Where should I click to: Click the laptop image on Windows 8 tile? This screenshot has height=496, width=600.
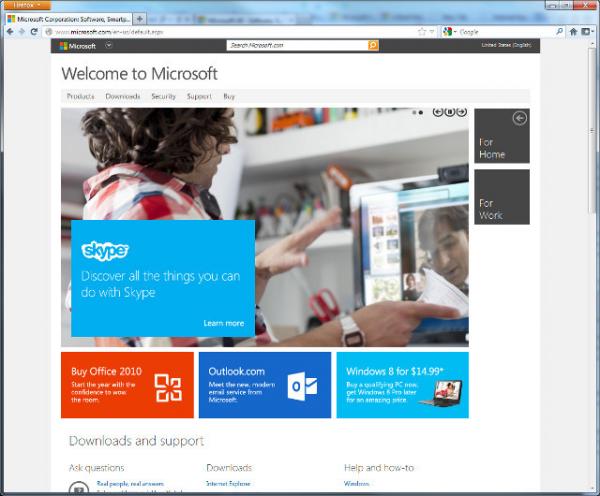point(442,393)
